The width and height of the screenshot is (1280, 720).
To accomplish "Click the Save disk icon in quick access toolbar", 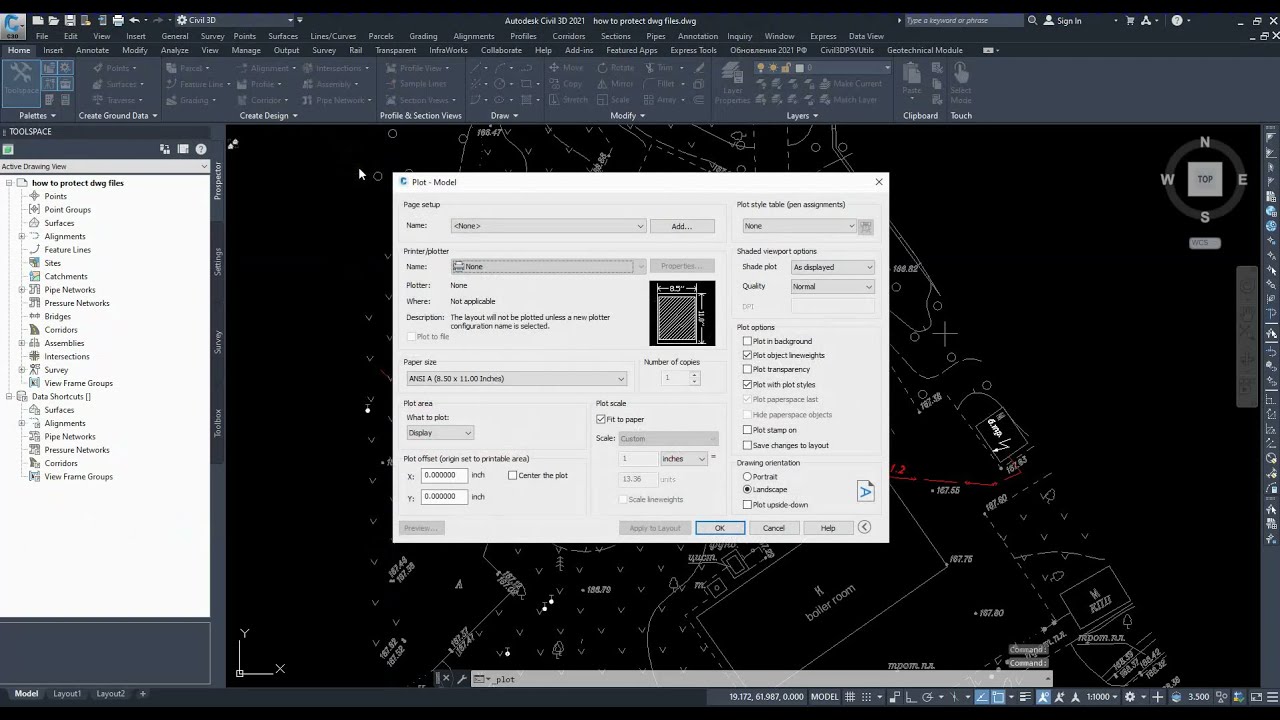I will [x=70, y=20].
